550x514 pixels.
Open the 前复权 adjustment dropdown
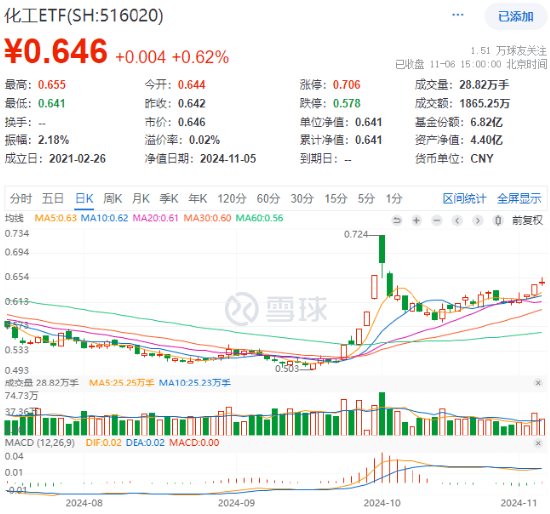[x=528, y=220]
